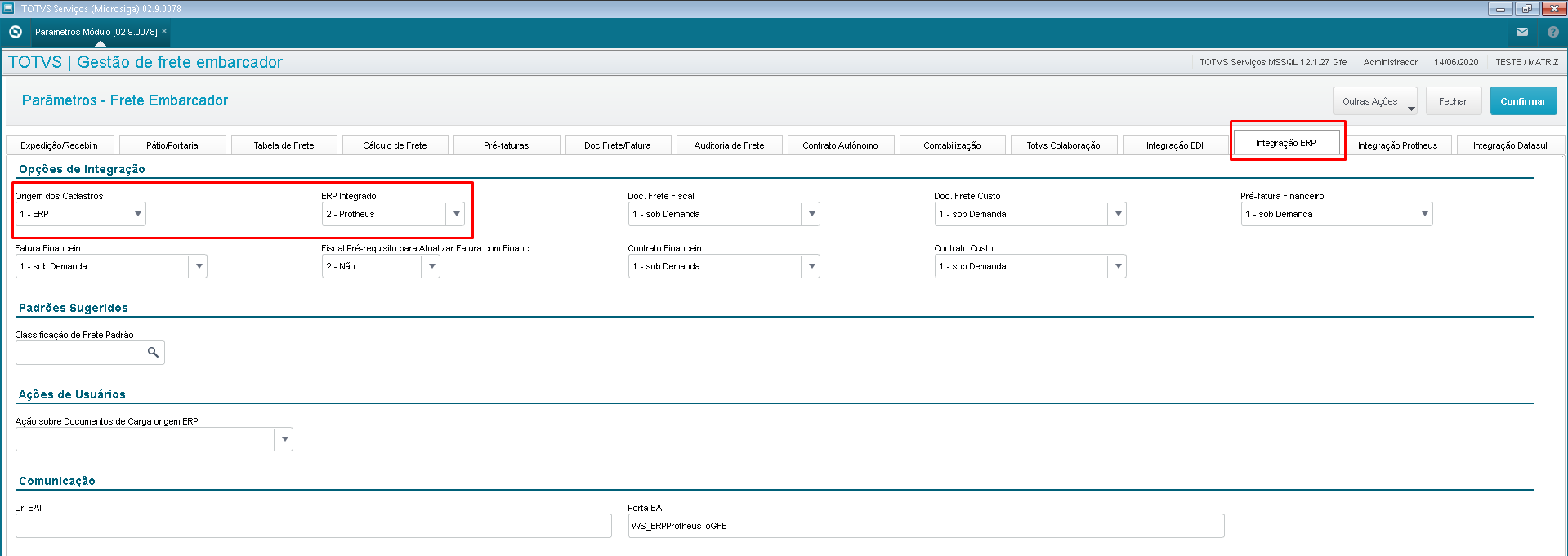Image resolution: width=1568 pixels, height=556 pixels.
Task: Switch to Auditoria de Frete tab
Action: point(729,145)
